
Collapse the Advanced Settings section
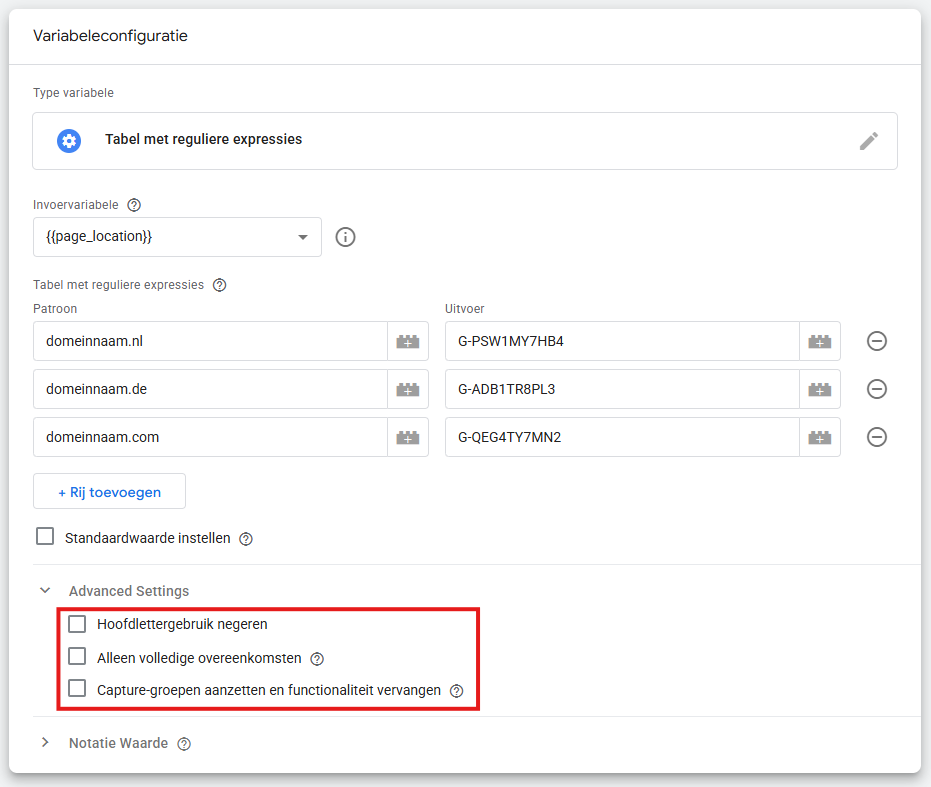[x=45, y=591]
